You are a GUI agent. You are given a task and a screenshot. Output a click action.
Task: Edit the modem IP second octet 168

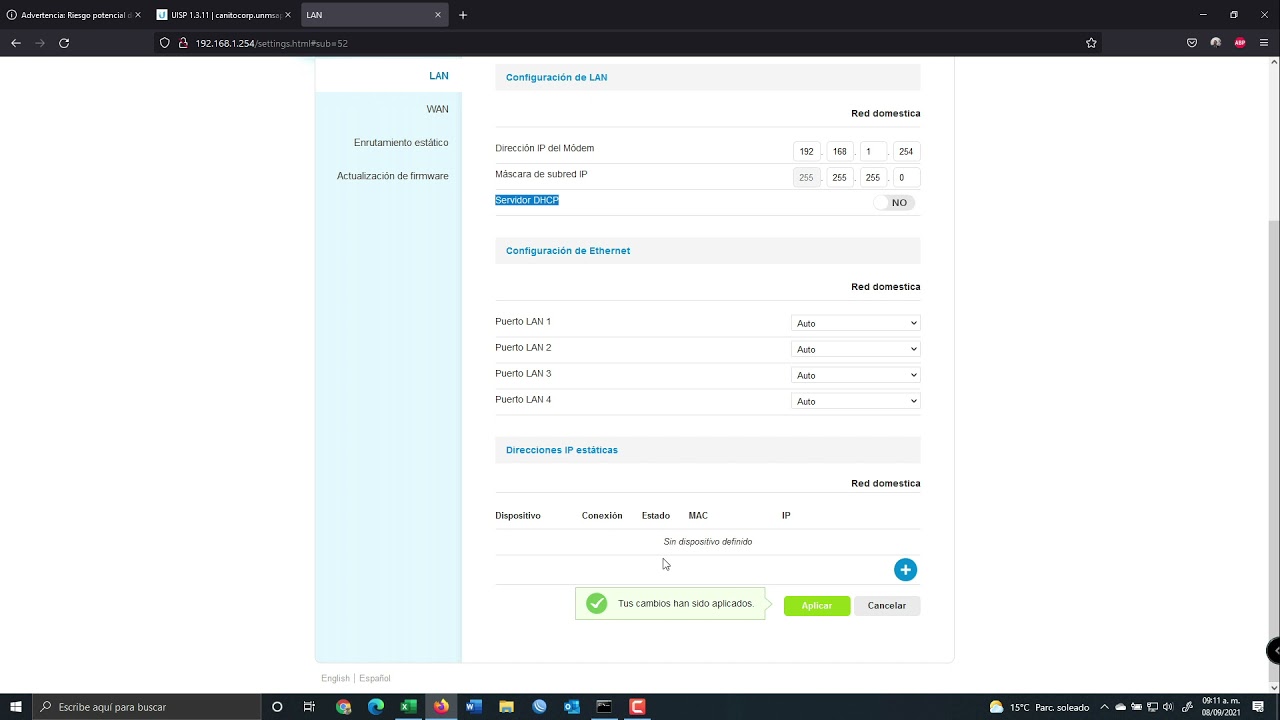point(840,151)
